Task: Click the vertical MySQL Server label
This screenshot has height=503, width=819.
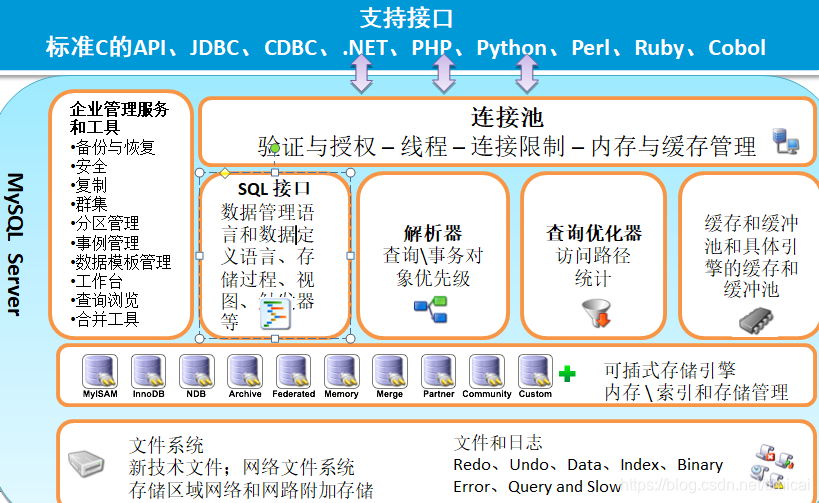Action: tap(15, 244)
